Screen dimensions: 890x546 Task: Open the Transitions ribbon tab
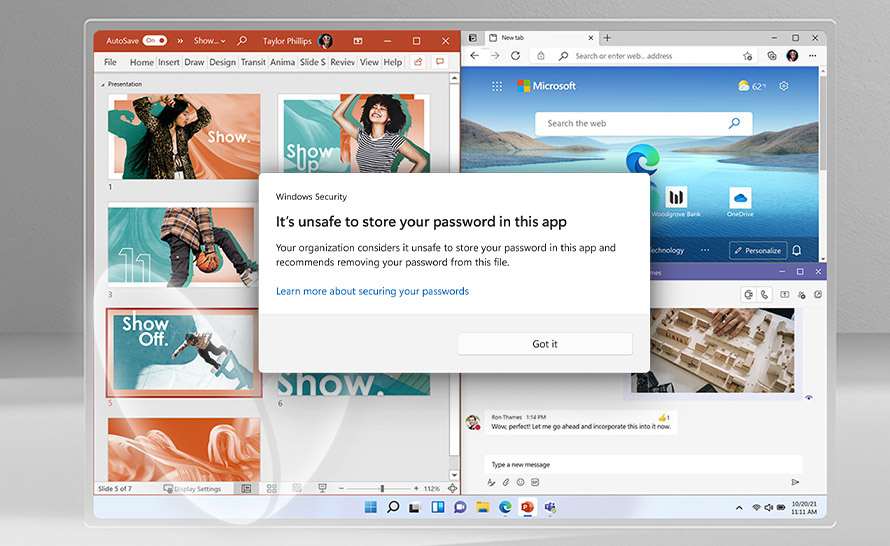(253, 62)
